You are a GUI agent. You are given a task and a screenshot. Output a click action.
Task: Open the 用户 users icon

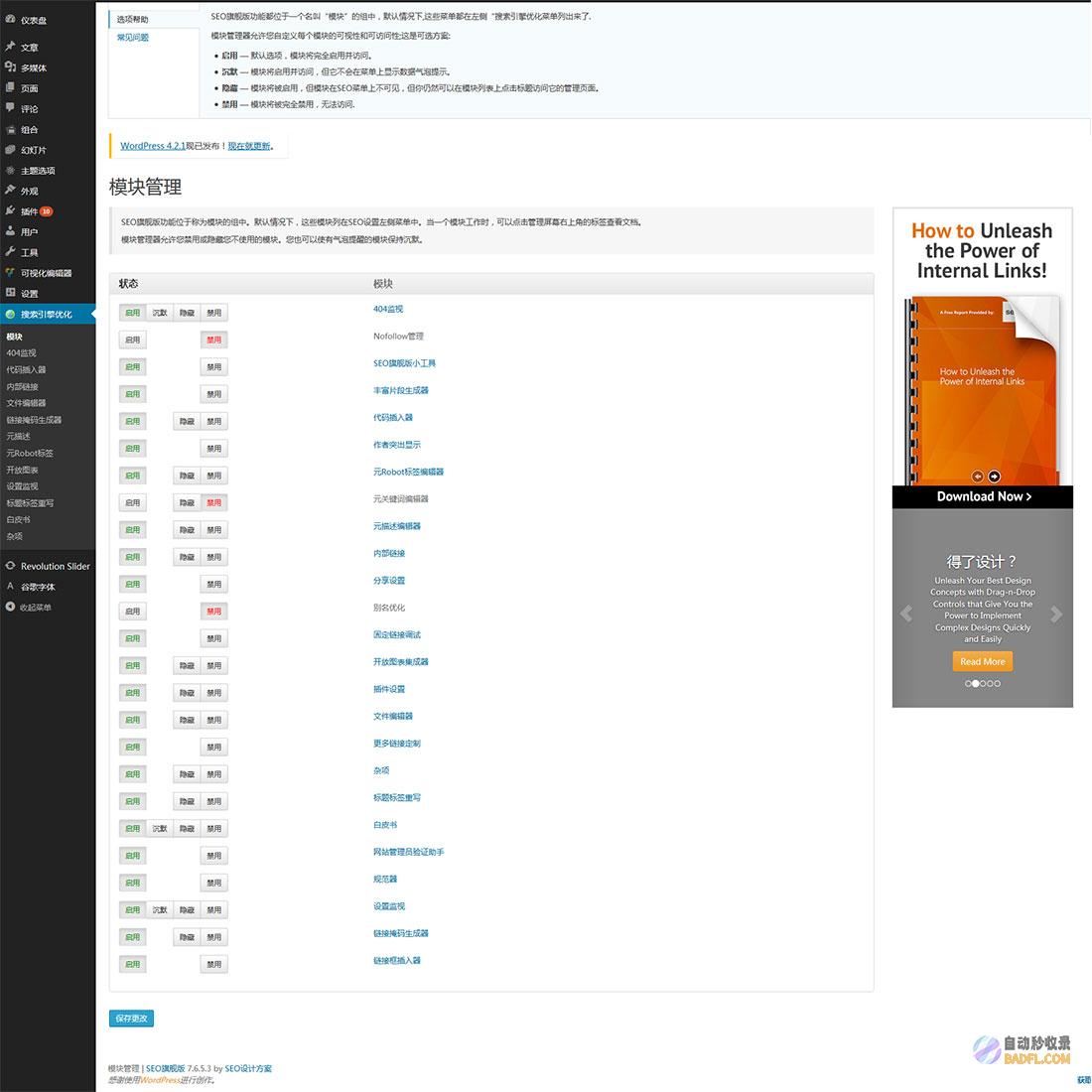[x=10, y=231]
